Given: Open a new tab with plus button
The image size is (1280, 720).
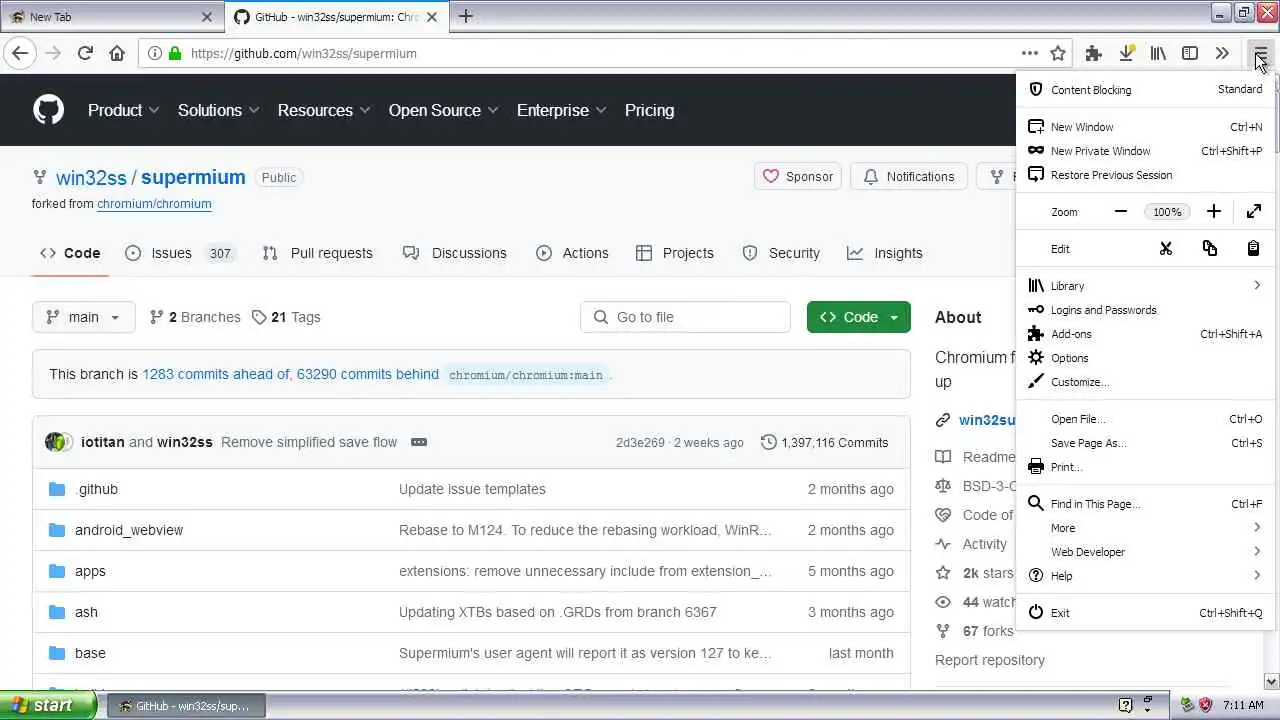Looking at the screenshot, I should tap(466, 16).
